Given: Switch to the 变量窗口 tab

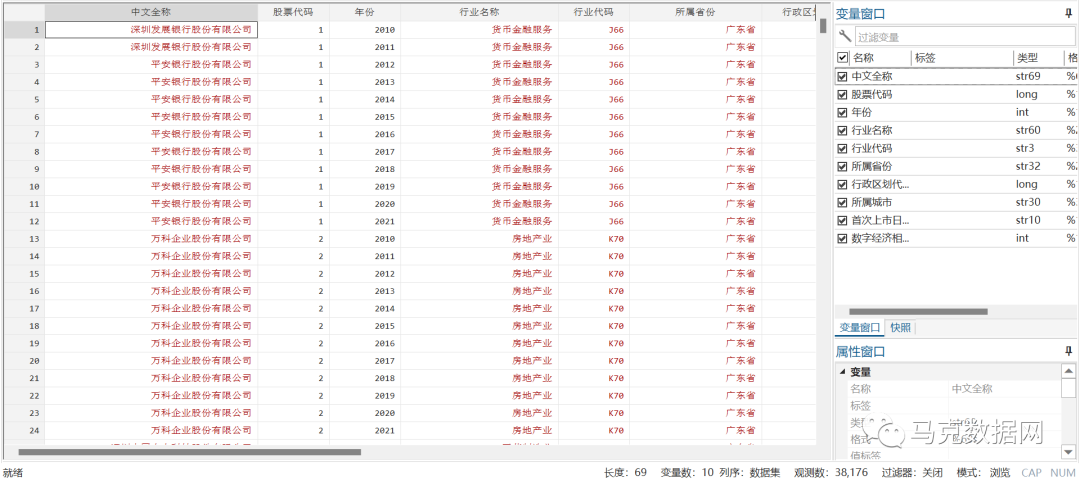Looking at the screenshot, I should click(859, 328).
